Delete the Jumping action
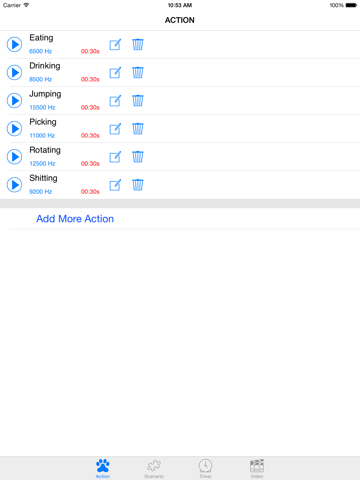This screenshot has height=480, width=360. [x=138, y=100]
